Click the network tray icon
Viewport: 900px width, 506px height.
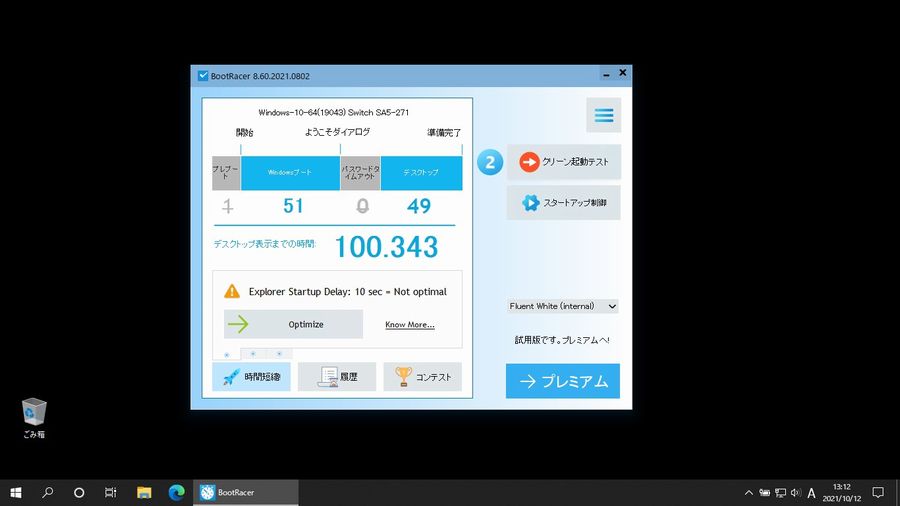(x=780, y=492)
